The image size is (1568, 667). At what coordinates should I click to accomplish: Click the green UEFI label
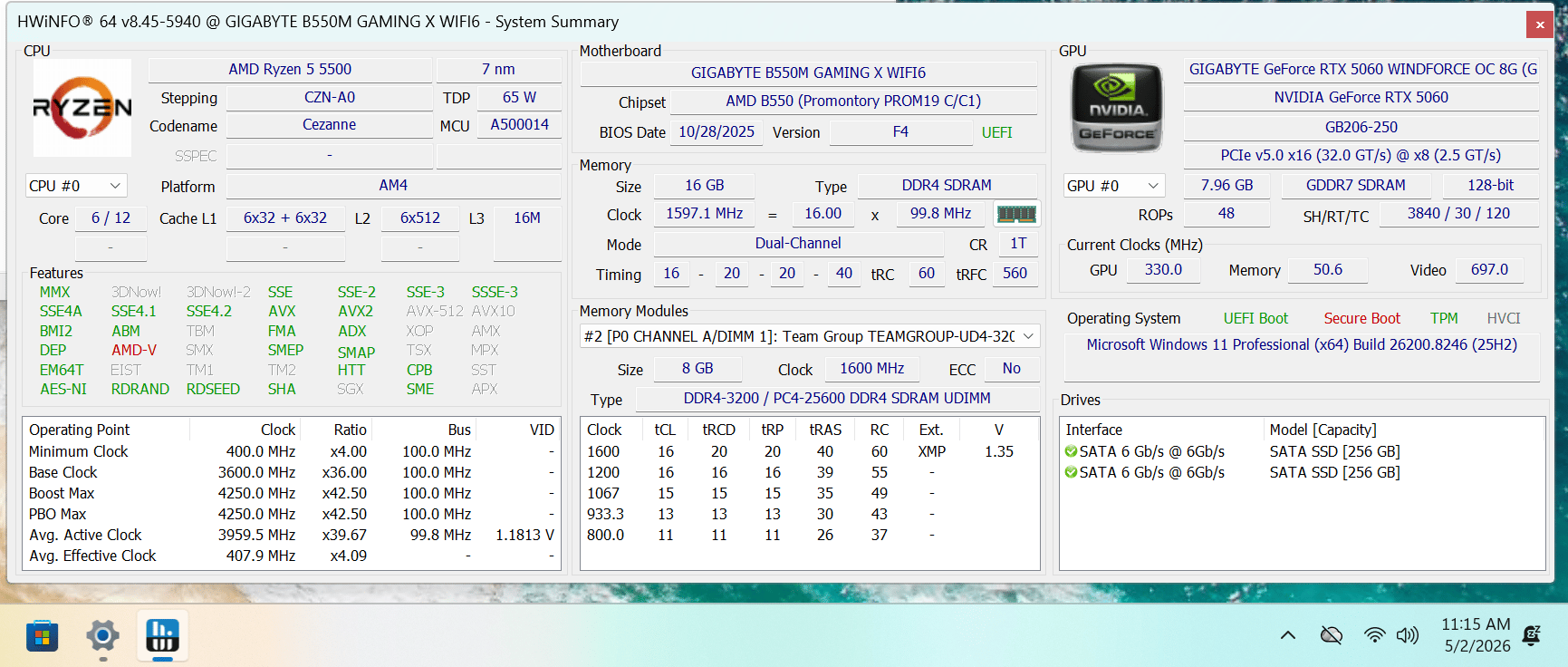point(996,132)
